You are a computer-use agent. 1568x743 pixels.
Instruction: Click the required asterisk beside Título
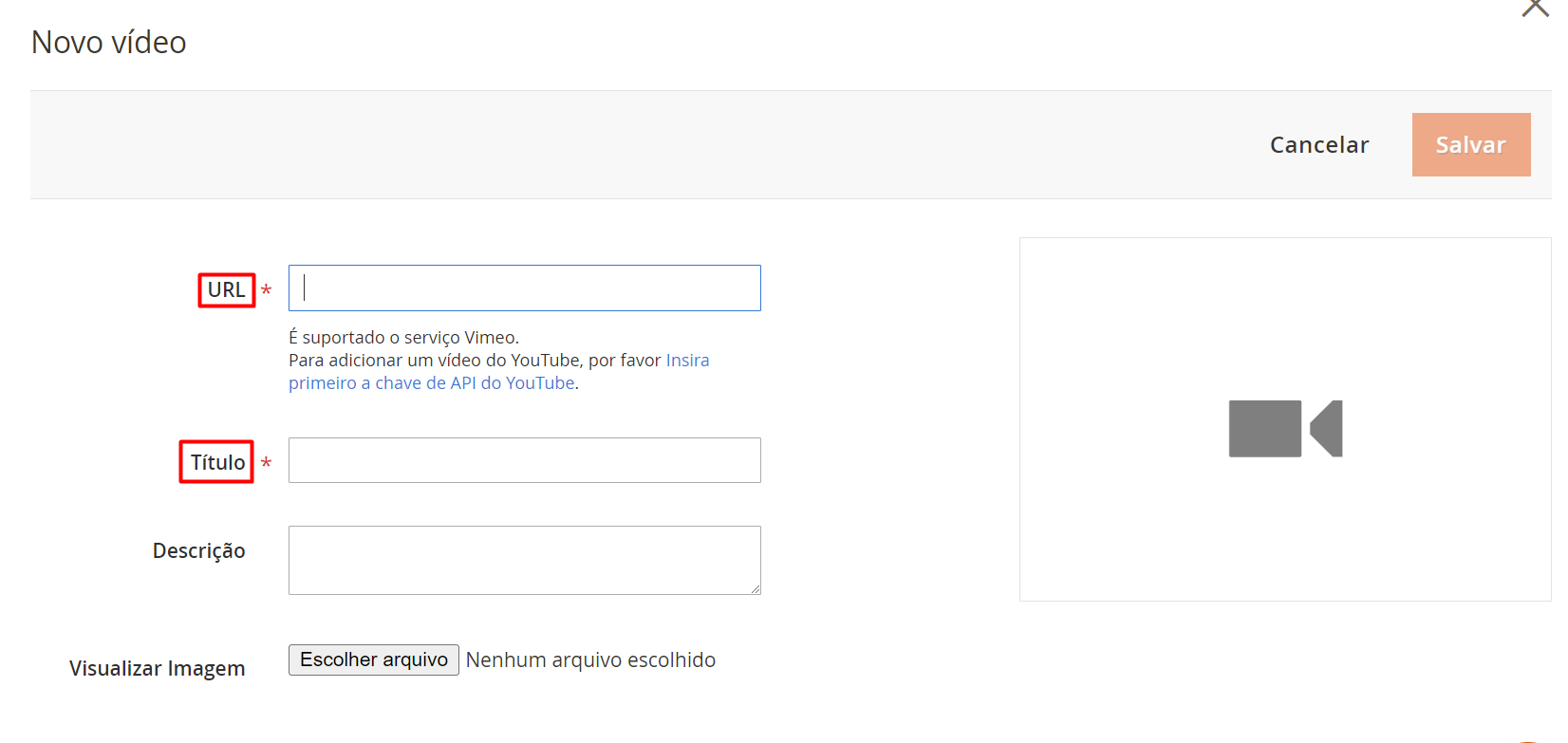[x=267, y=463]
